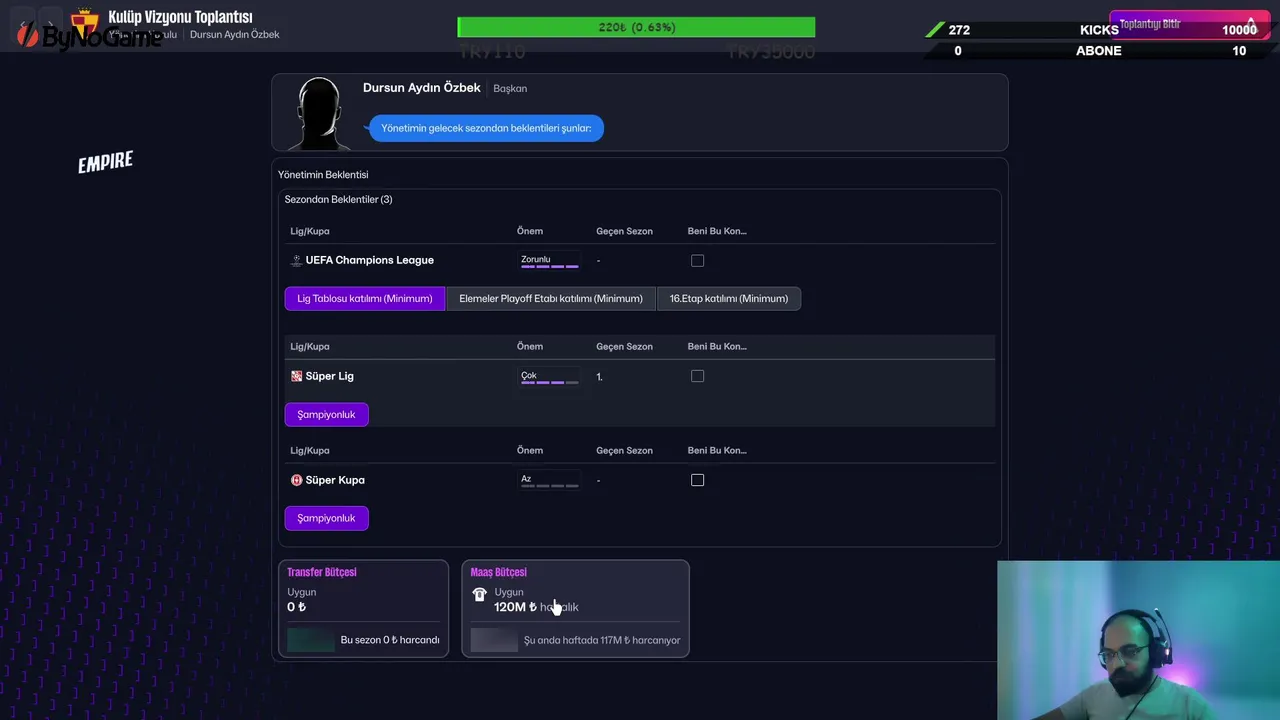Screen dimensions: 1280x720
Task: Tick the checkbox in Süper Kupa row
Action: pyautogui.click(x=698, y=480)
